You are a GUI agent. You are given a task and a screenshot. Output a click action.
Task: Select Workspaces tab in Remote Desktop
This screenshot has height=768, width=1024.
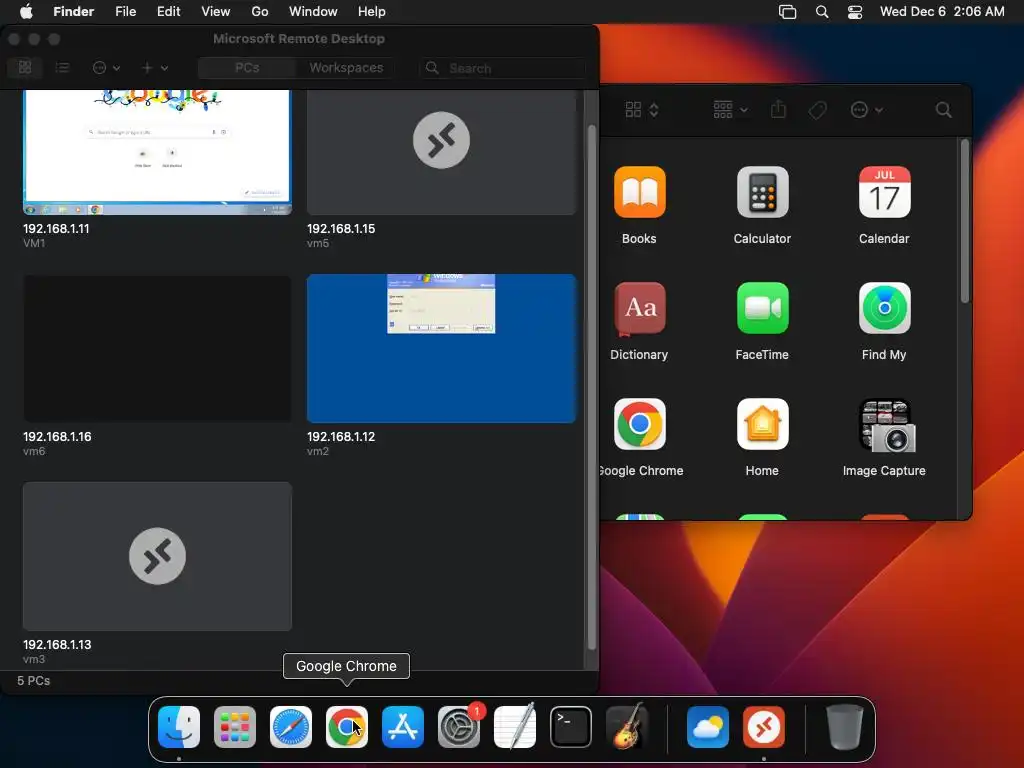coord(346,68)
